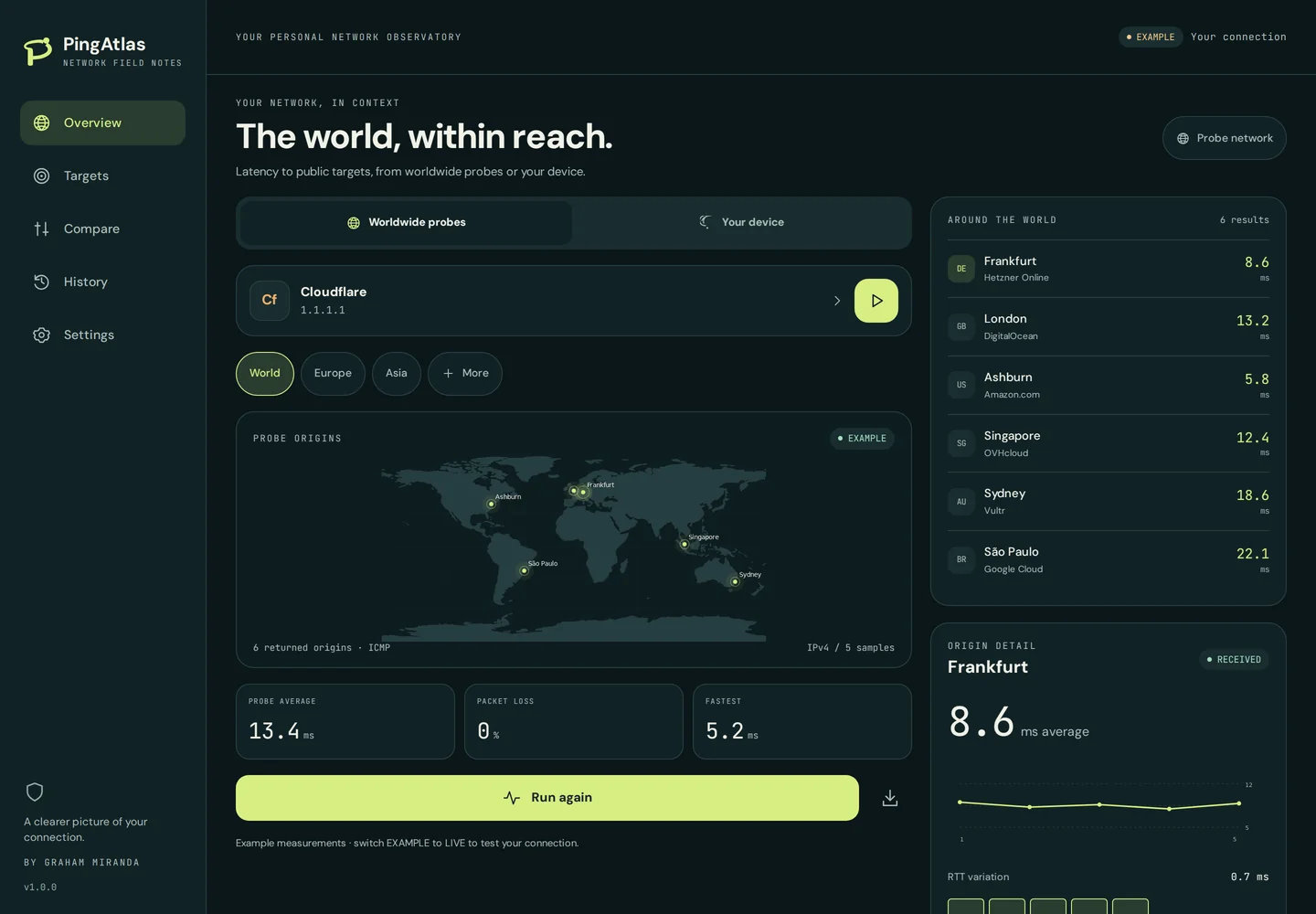Image resolution: width=1316 pixels, height=914 pixels.
Task: Expand the Cloudflare target chevron
Action: pos(837,301)
